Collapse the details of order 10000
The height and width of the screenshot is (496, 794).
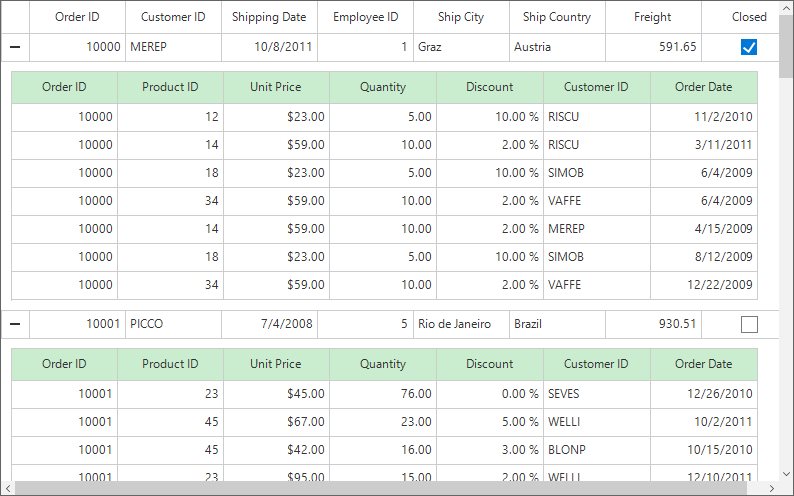[x=14, y=47]
